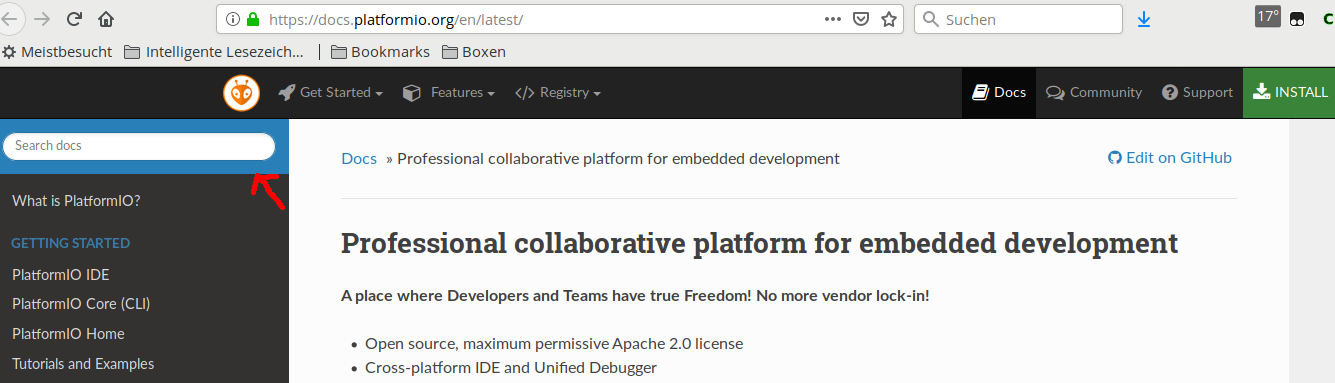Open the Meistbesucht bookmarks item
Image resolution: width=1335 pixels, height=383 pixels.
click(57, 52)
